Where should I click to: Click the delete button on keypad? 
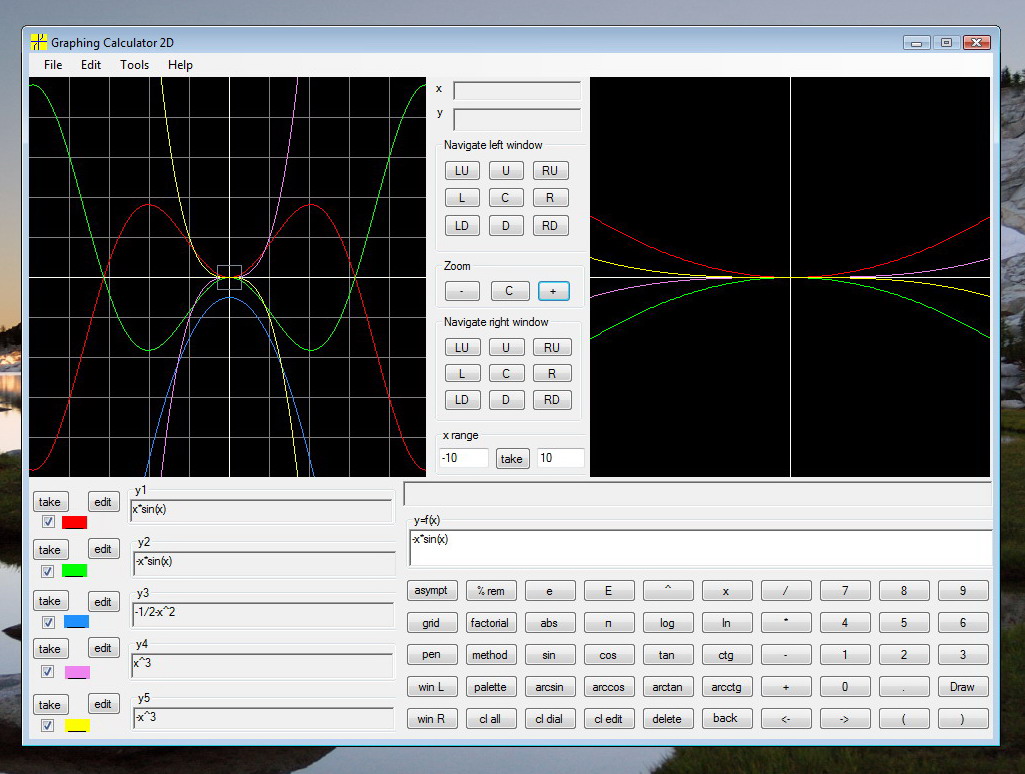[667, 718]
